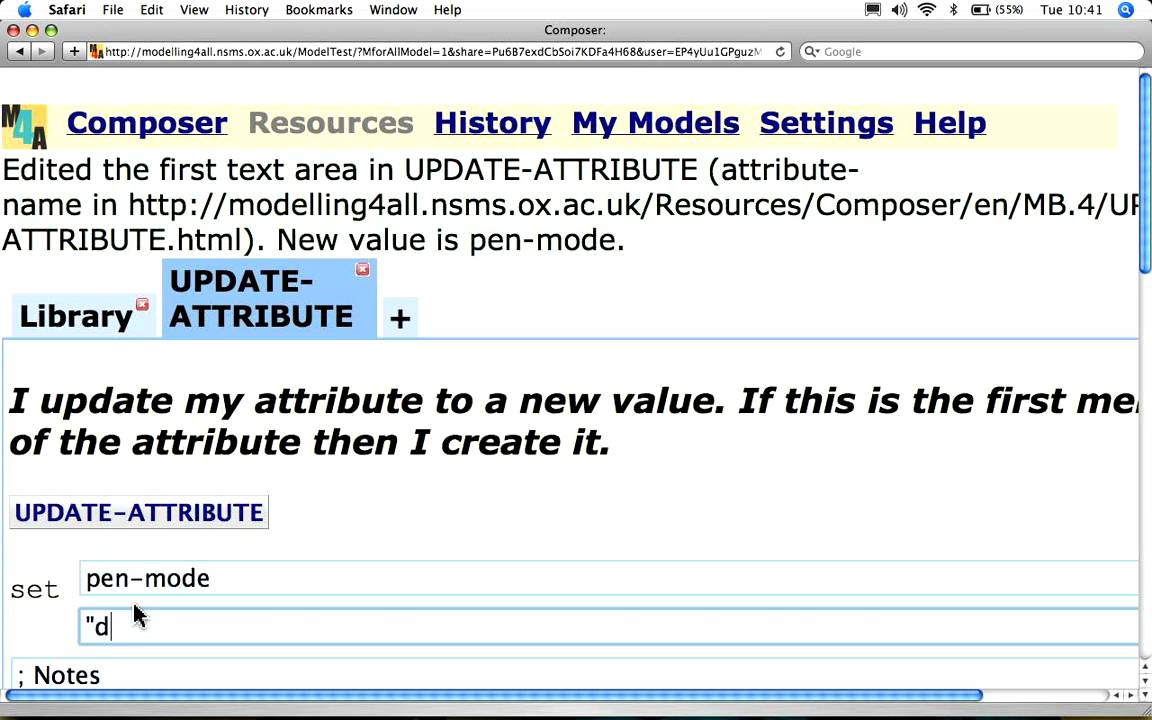Open the Resources link
This screenshot has height=720, width=1152.
331,123
